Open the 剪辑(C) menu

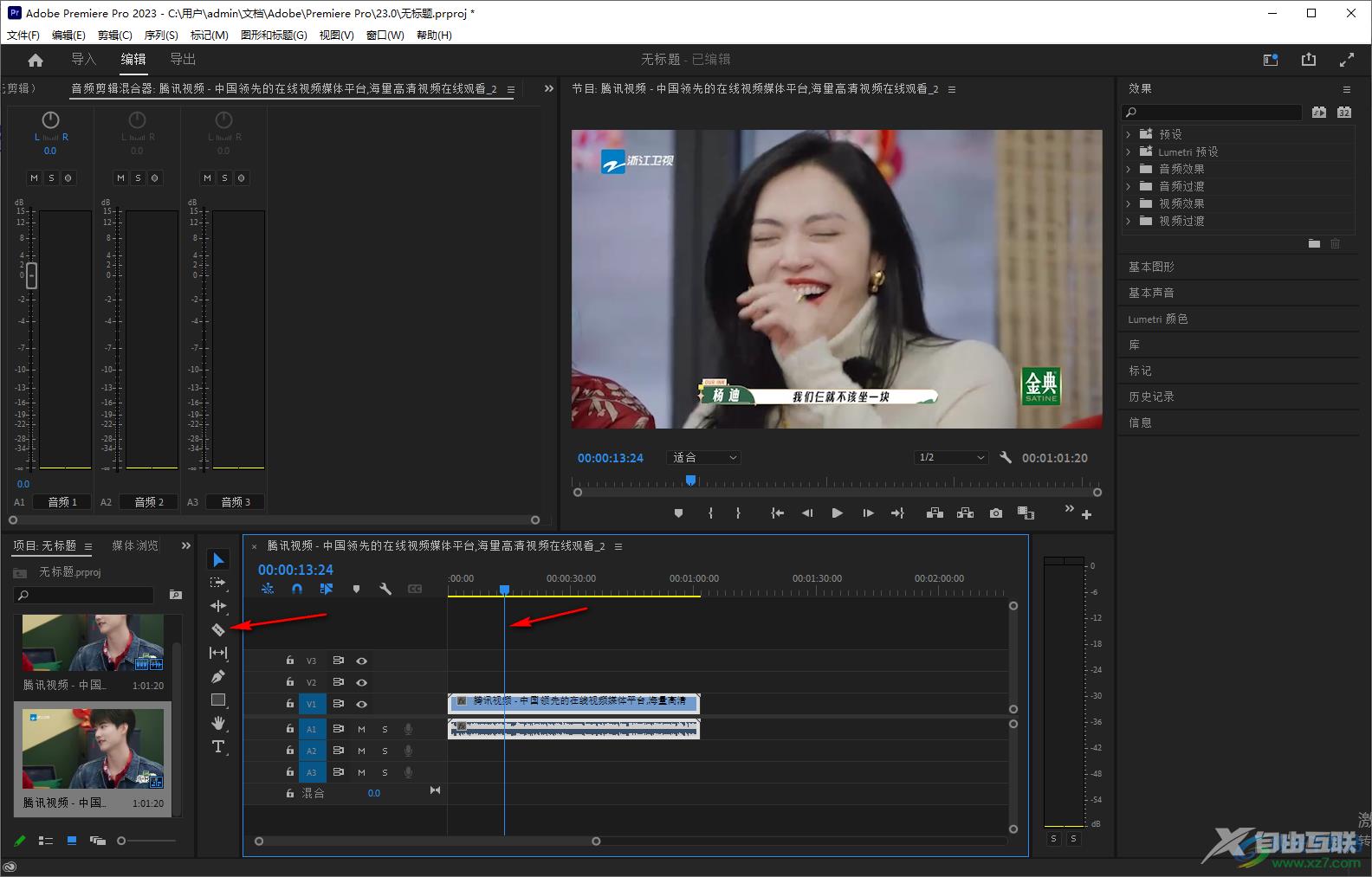[115, 35]
